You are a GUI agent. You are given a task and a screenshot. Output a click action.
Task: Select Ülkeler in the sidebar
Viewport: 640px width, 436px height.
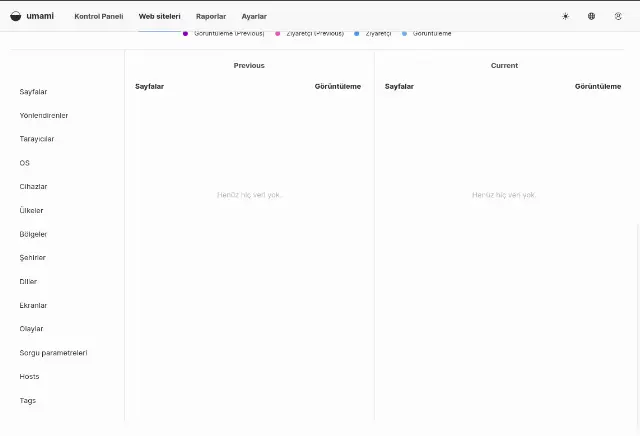[x=31, y=210]
